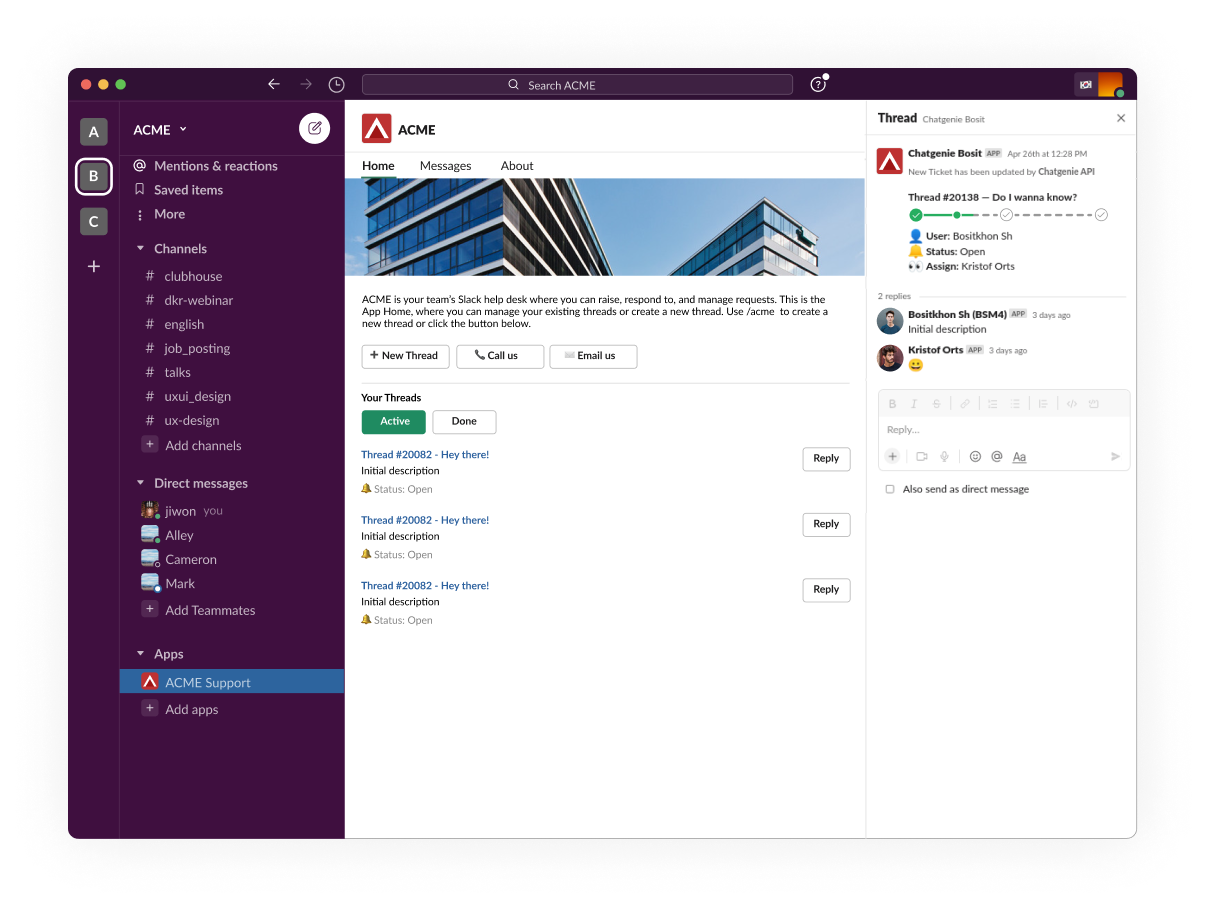Toggle formatting toolbar with Aa icon
This screenshot has width=1206, height=907.
1019,456
